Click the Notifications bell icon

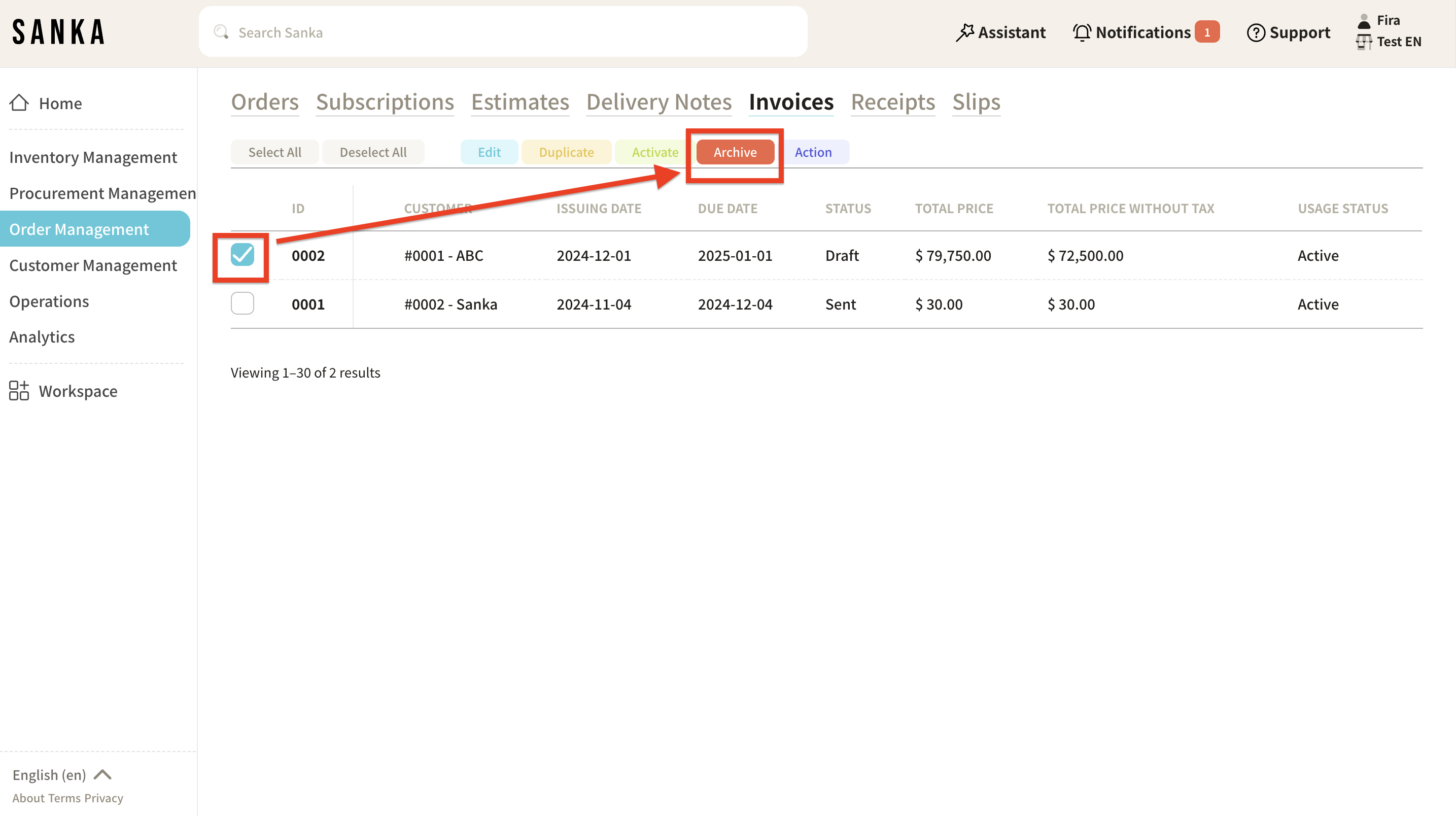1082,32
